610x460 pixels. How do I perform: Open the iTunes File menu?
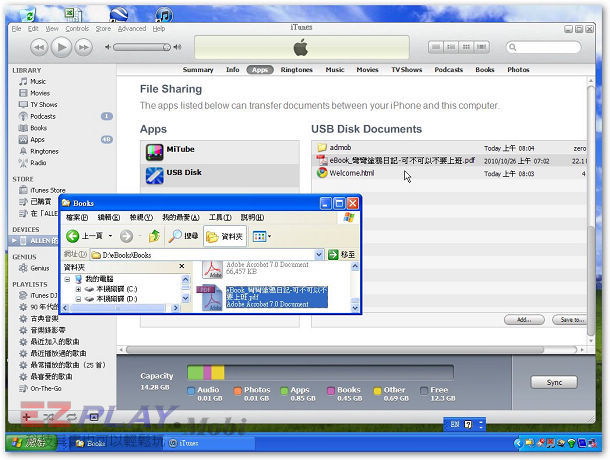tap(16, 28)
